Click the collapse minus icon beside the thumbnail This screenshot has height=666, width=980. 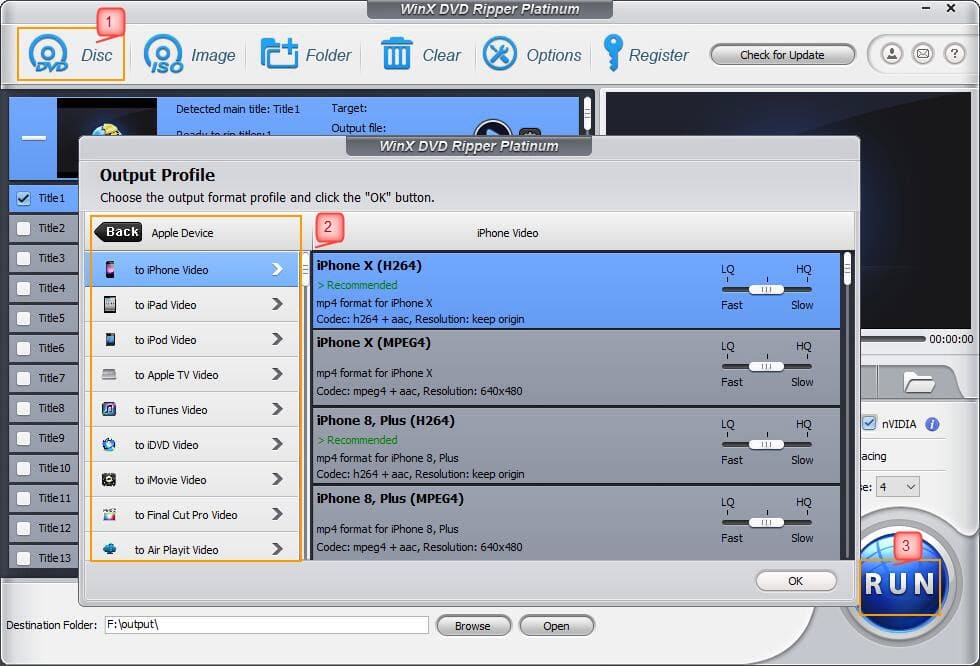pyautogui.click(x=34, y=137)
